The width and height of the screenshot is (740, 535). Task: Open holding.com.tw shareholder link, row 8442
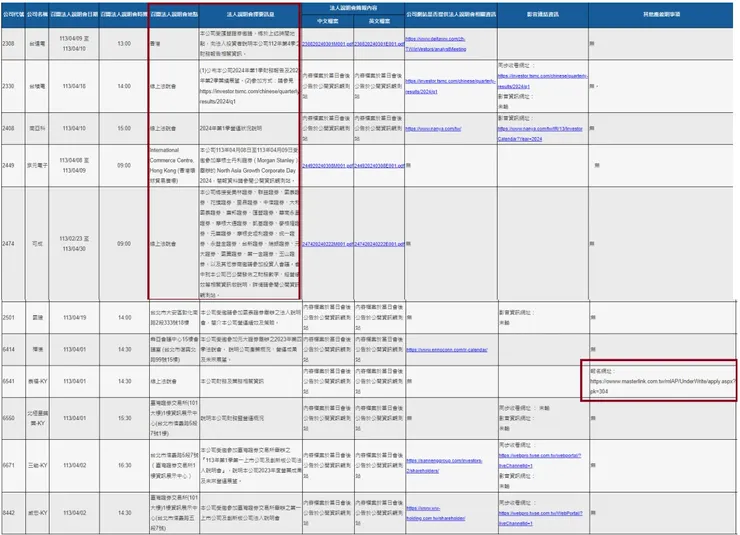436,513
